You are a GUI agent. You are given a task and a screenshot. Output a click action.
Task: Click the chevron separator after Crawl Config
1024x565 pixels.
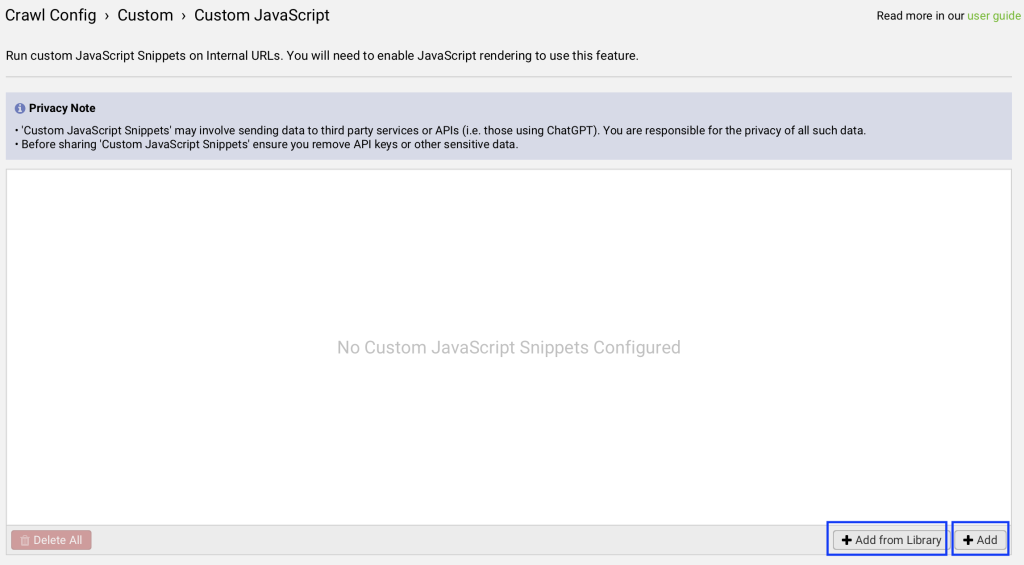(106, 16)
